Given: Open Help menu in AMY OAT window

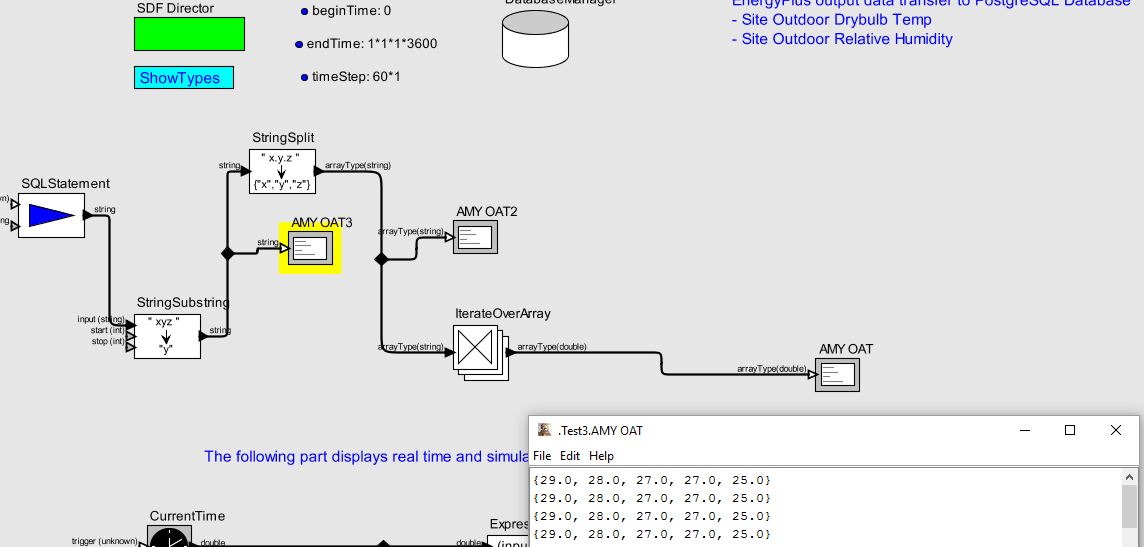Looking at the screenshot, I should point(601,456).
